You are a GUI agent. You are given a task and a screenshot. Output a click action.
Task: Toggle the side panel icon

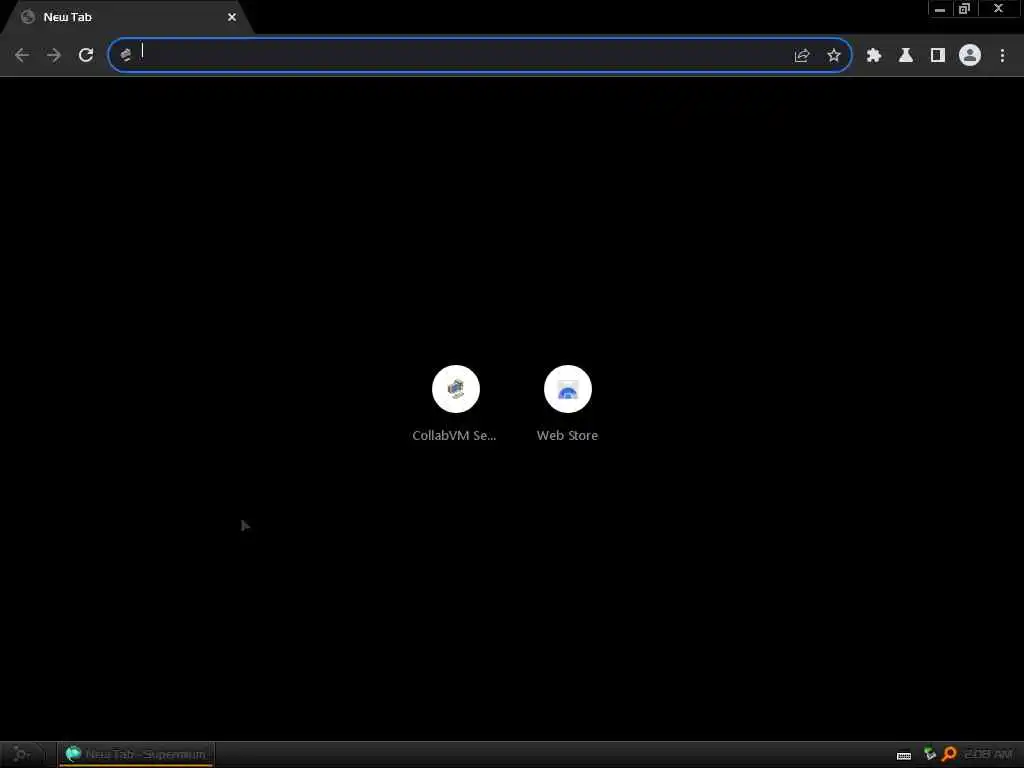pos(938,56)
